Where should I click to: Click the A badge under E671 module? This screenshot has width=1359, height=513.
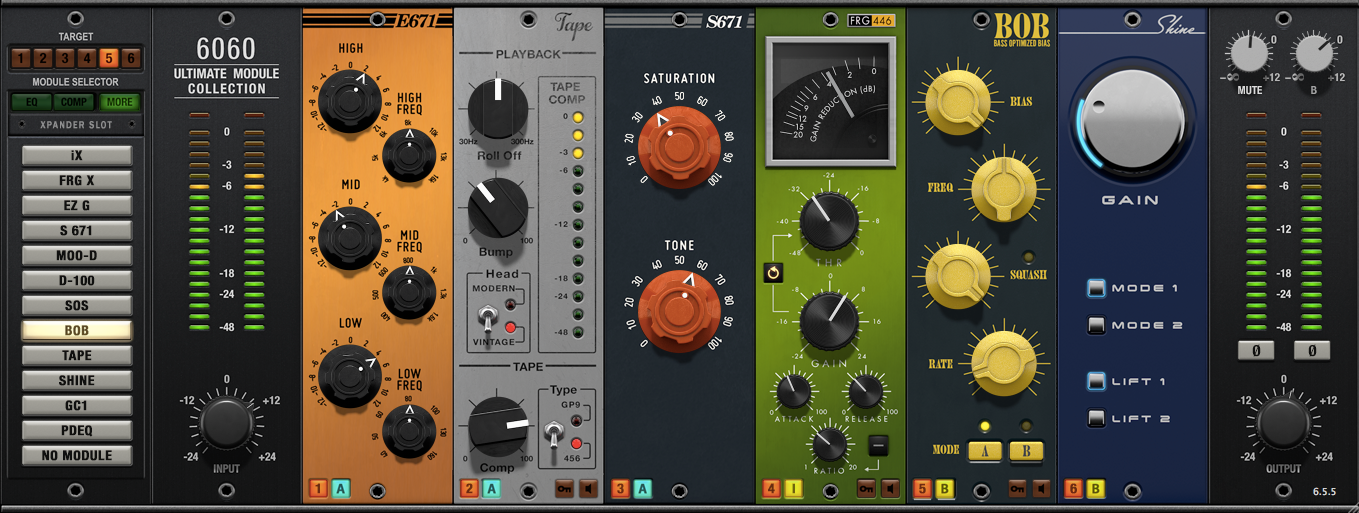click(341, 489)
